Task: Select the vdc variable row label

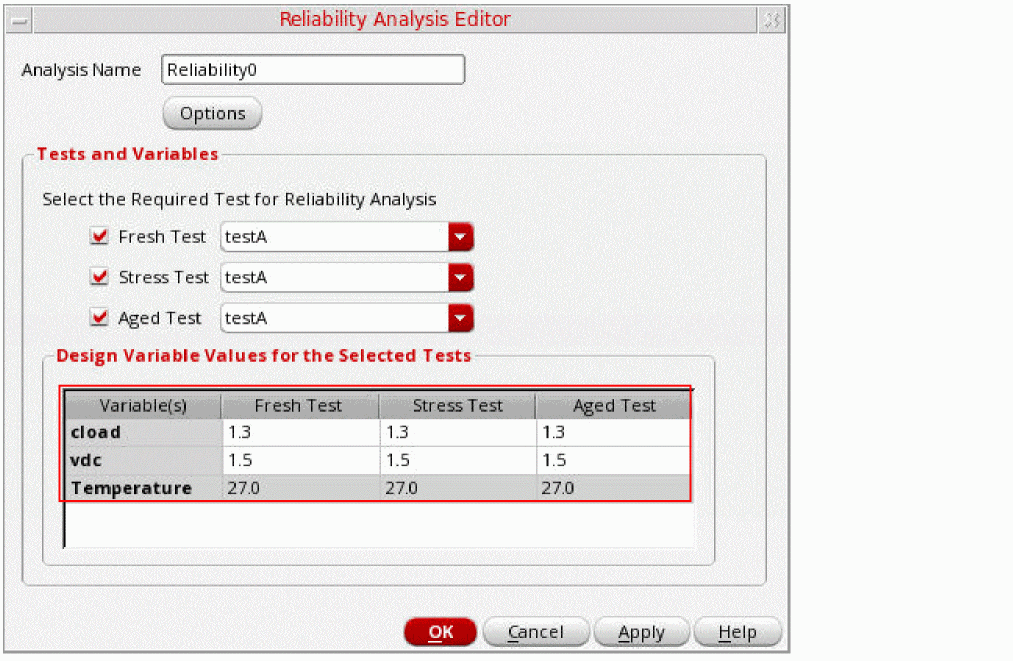Action: (143, 460)
